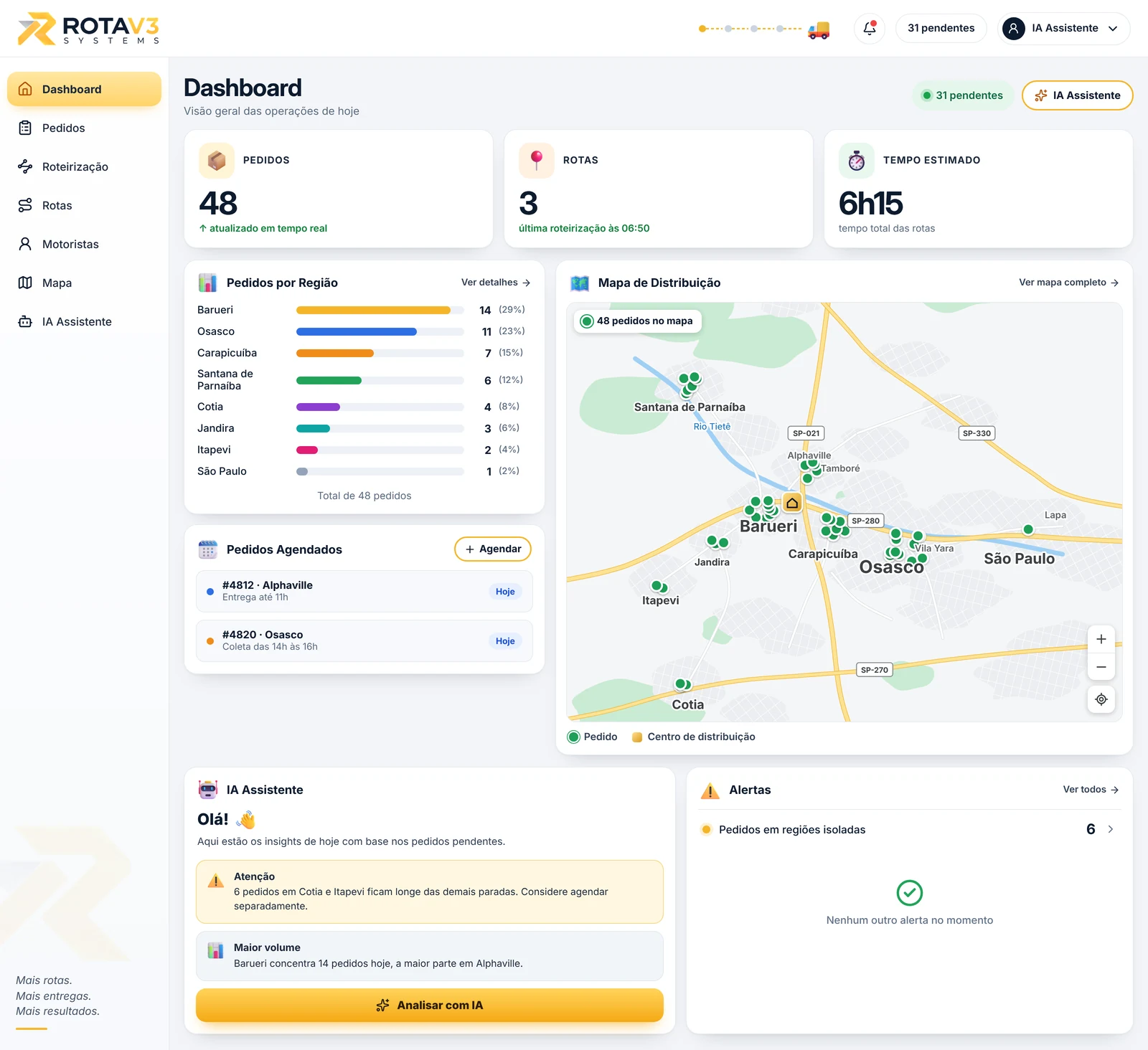Open scheduled order #4812 Alphaville

point(364,591)
